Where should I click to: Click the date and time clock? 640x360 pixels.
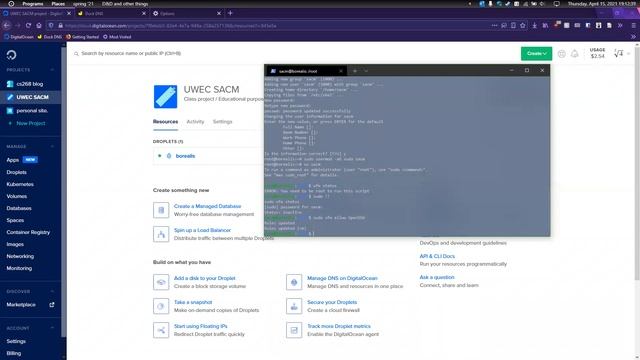pyautogui.click(x=602, y=4)
